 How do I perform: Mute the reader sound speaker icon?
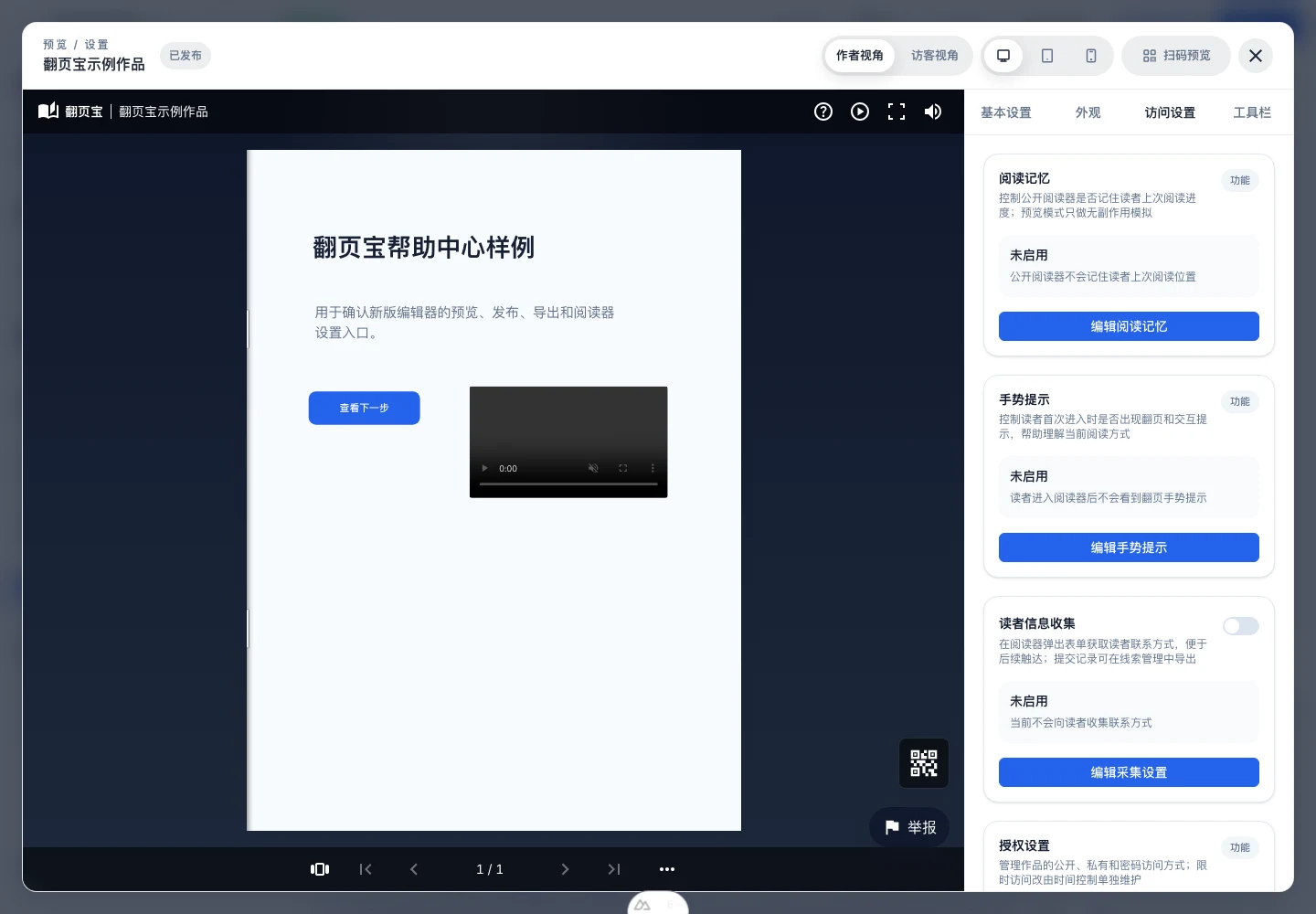pyautogui.click(x=933, y=112)
